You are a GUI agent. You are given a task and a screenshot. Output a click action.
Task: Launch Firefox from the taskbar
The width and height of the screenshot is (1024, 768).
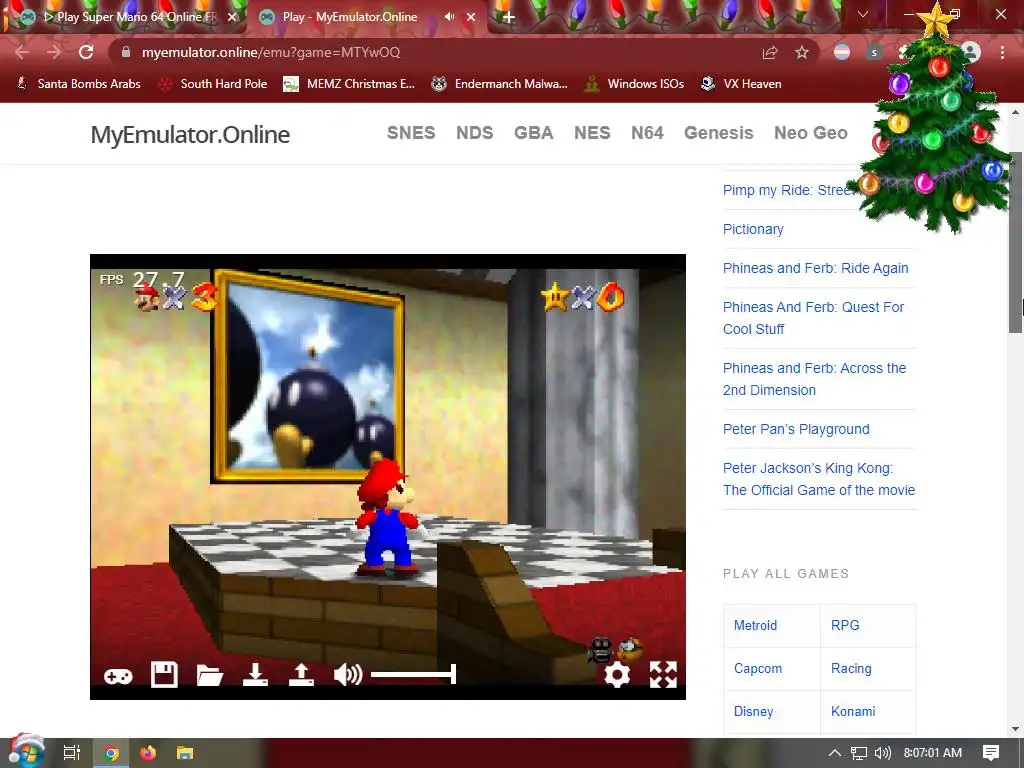pos(148,753)
